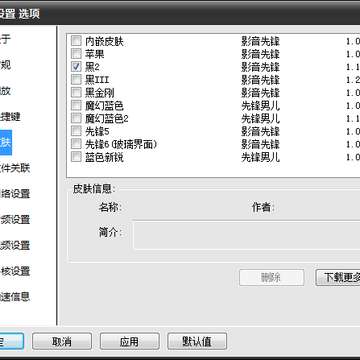Click author 先锋男儿 in the 魔幻蓝色2 row

pyautogui.click(x=260, y=119)
